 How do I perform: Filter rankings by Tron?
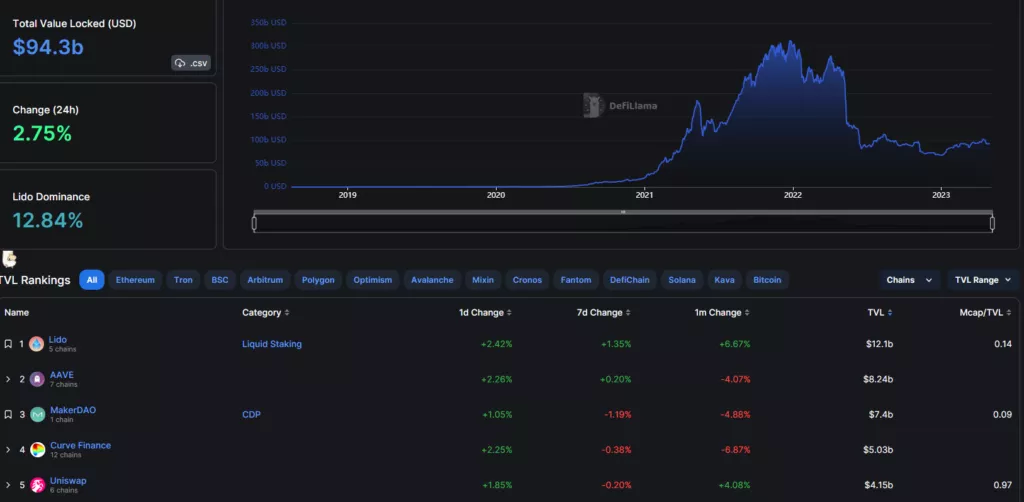[x=184, y=280]
